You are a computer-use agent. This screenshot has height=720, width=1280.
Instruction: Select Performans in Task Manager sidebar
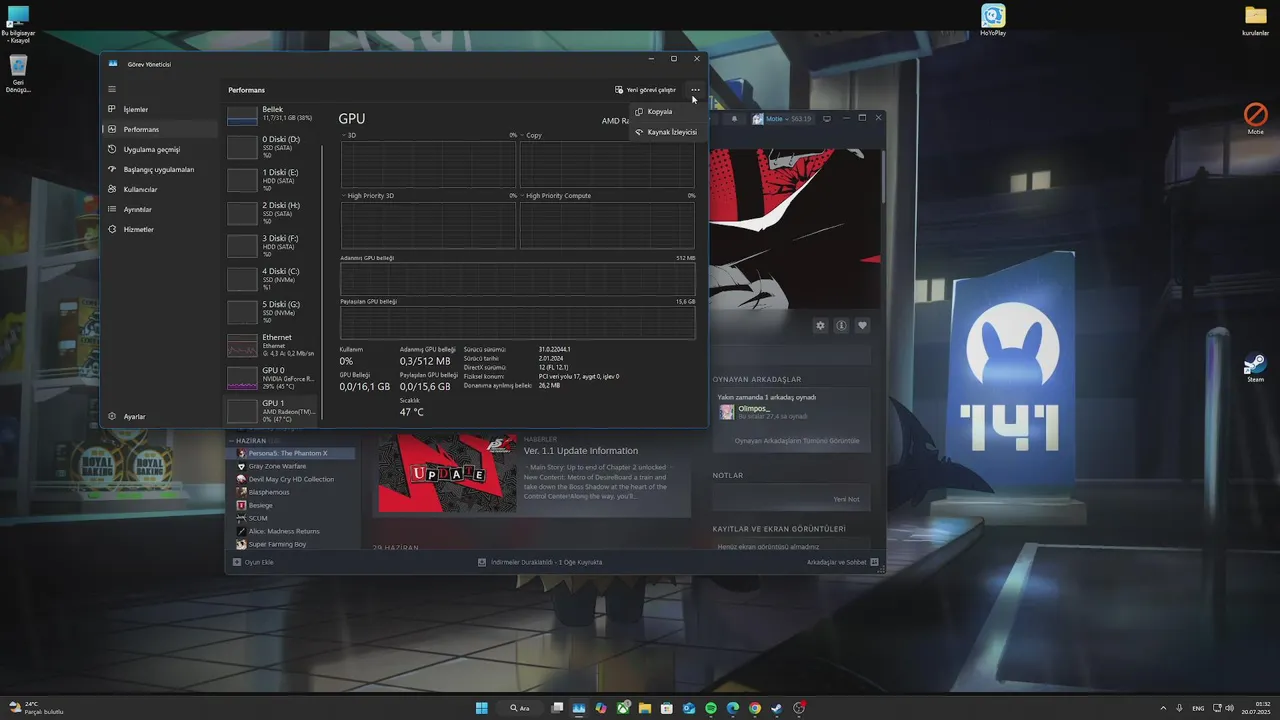[x=160, y=129]
